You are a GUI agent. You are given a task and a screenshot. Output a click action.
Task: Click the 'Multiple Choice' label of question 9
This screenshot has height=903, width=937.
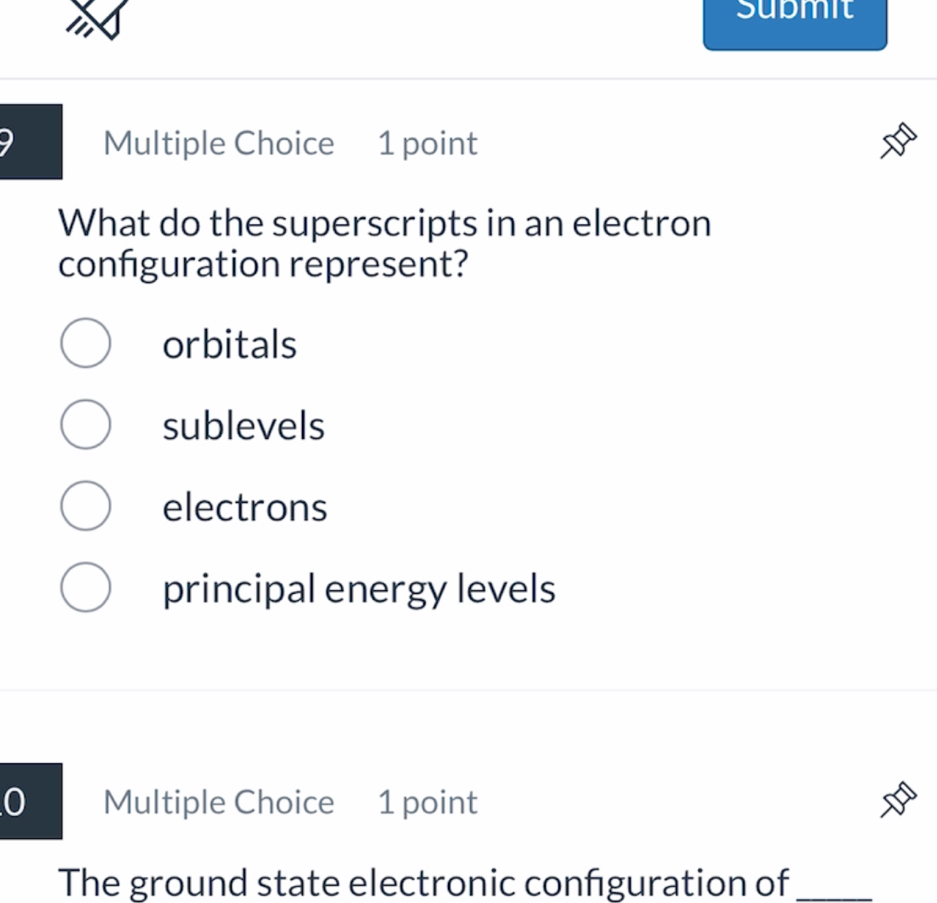[x=218, y=143]
